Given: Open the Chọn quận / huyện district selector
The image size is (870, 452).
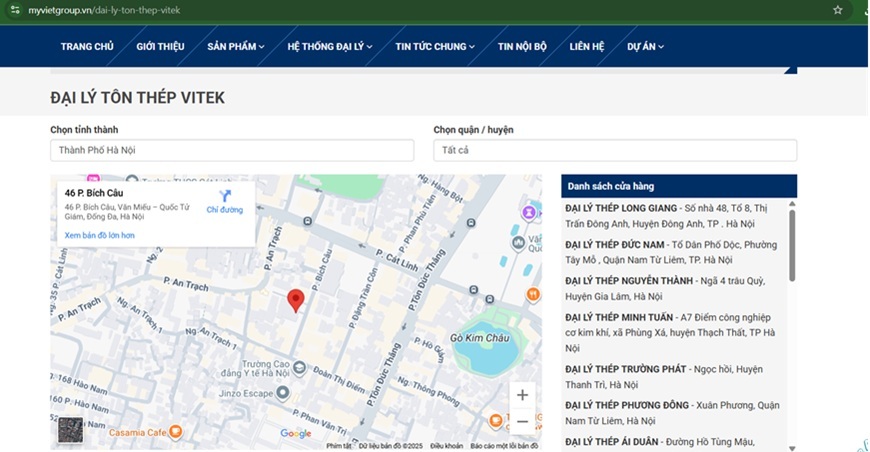Looking at the screenshot, I should (x=615, y=150).
